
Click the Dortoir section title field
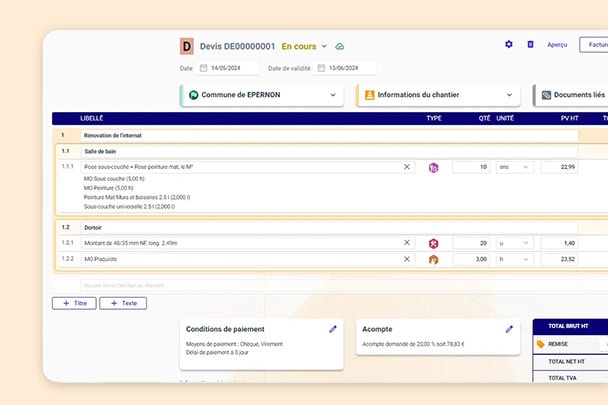coord(329,228)
